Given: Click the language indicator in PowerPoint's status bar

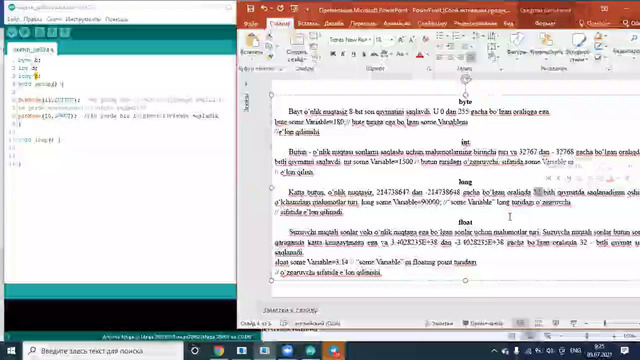Looking at the screenshot, I should 317,323.
